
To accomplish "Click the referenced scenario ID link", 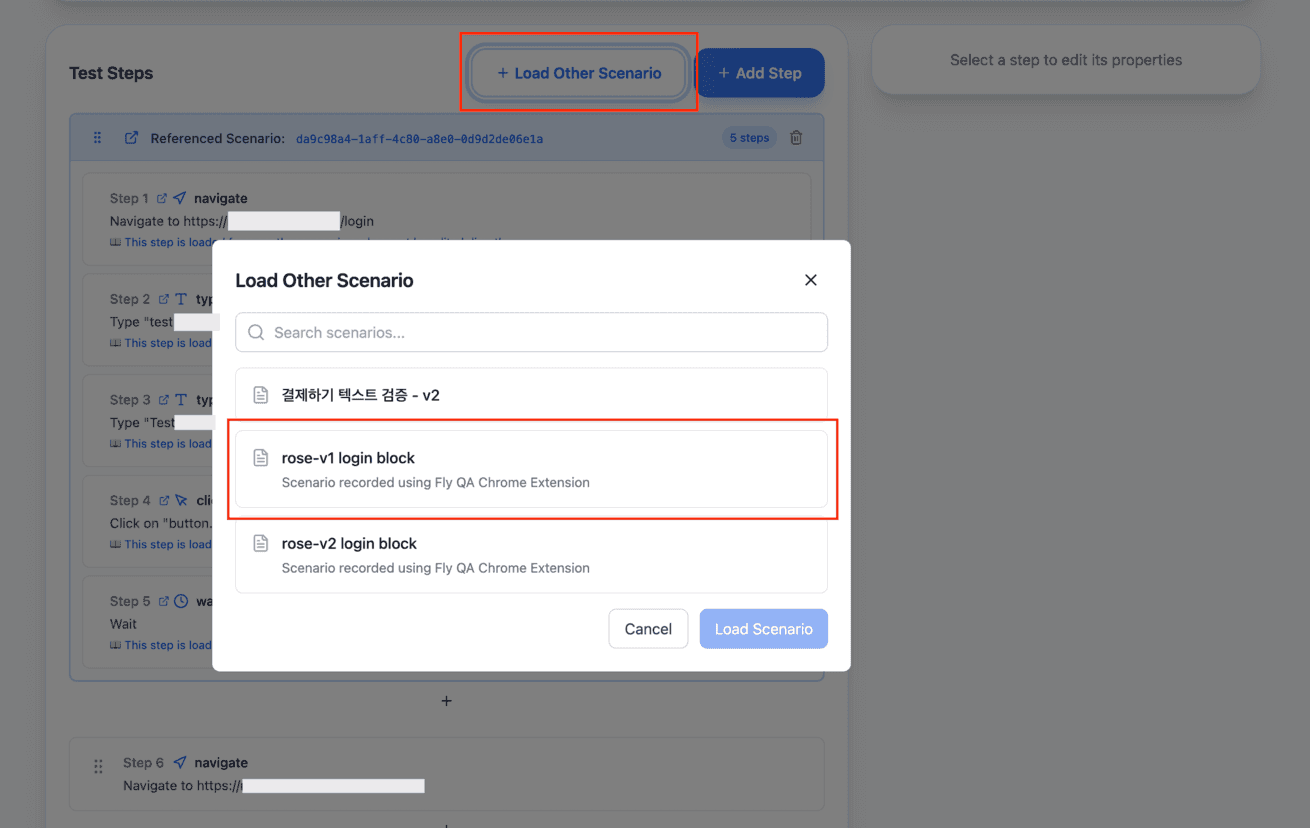I will 419,139.
